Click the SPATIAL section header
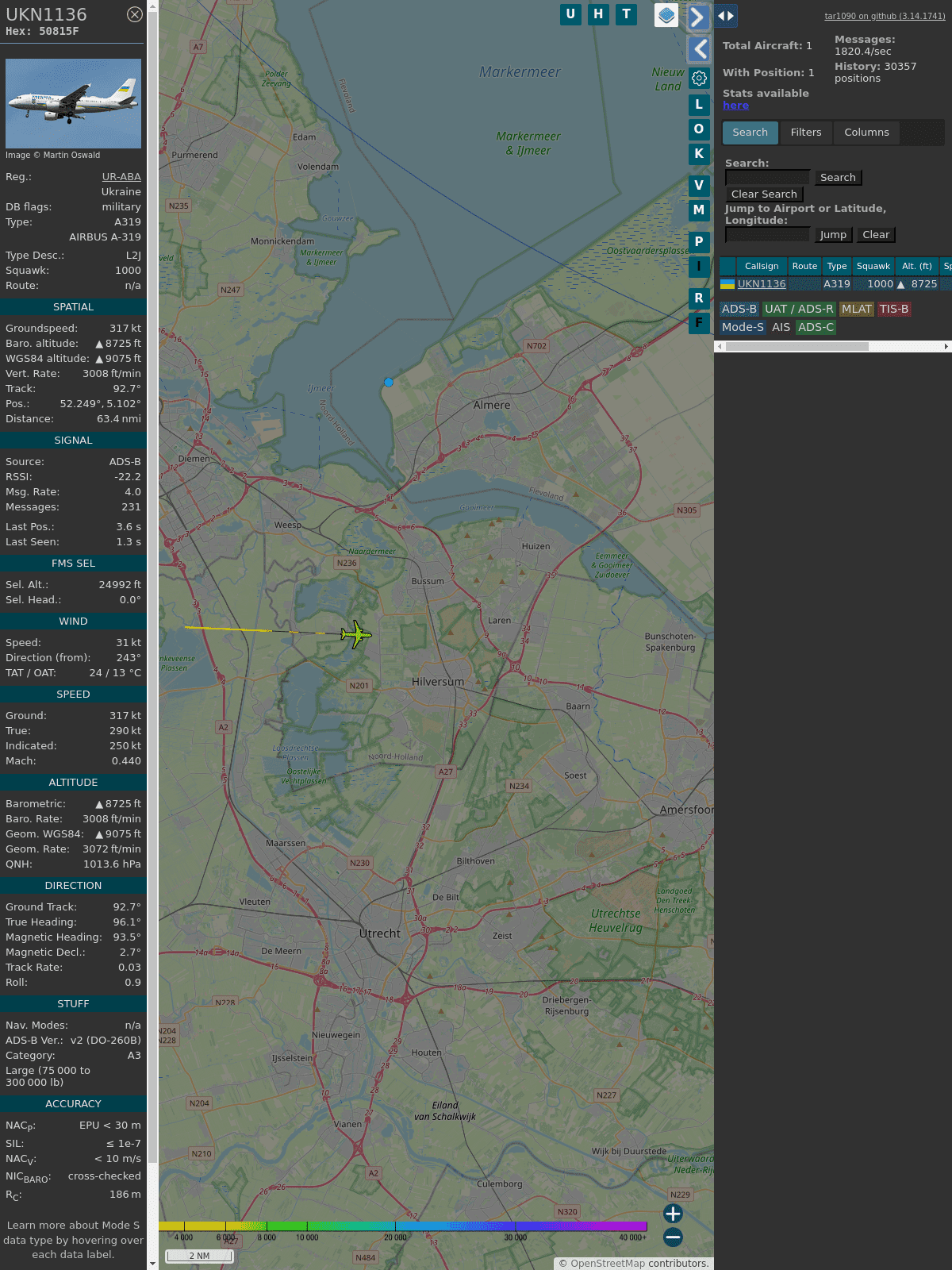The width and height of the screenshot is (952, 1270). (x=73, y=307)
